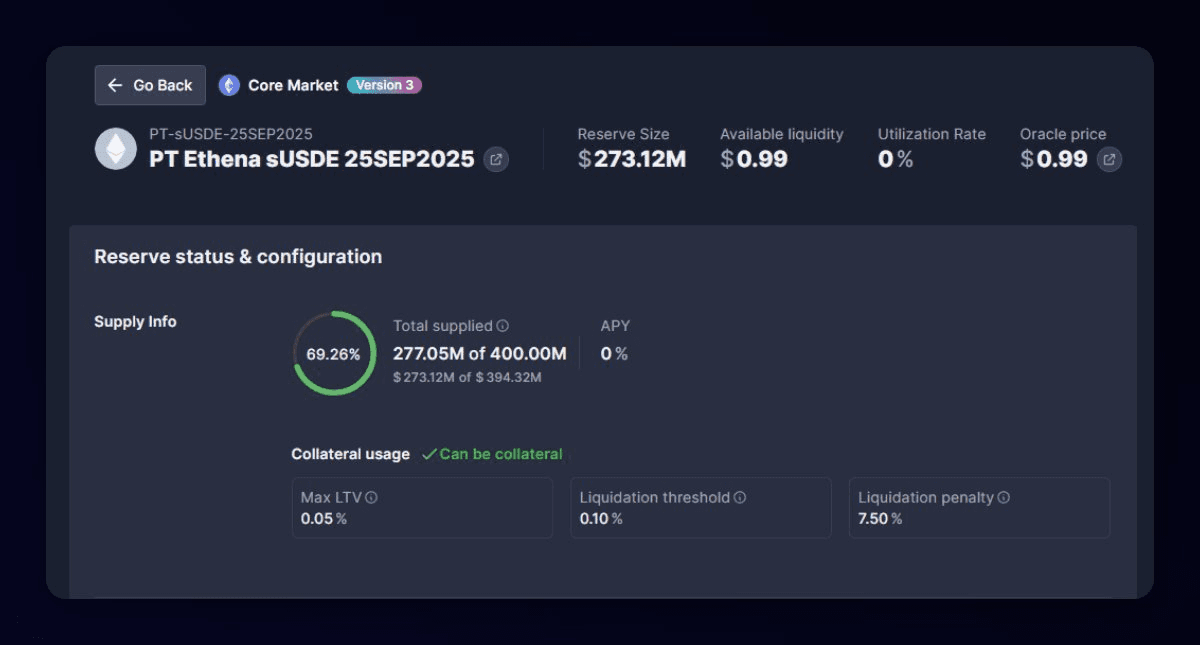Viewport: 1200px width, 645px height.
Task: Click the Supply Info label
Action: coord(135,322)
